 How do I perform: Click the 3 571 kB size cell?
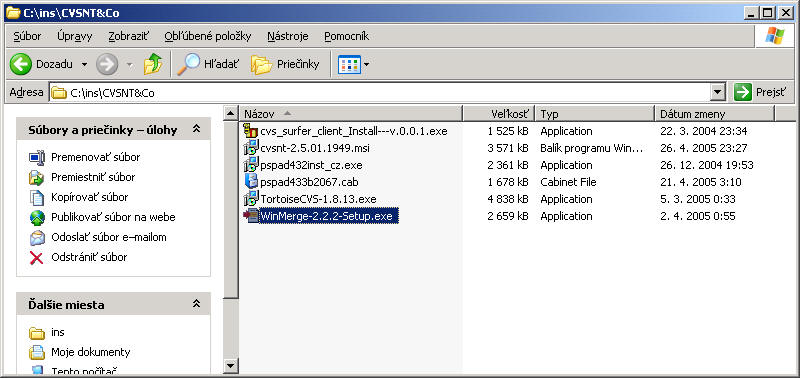click(x=507, y=148)
